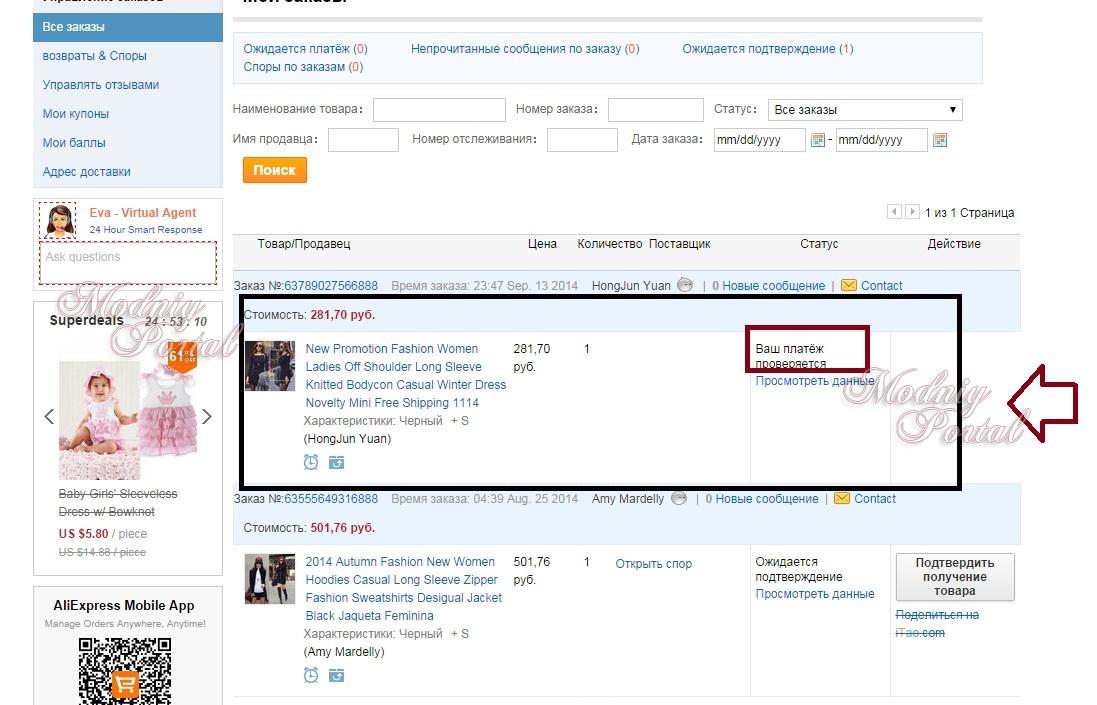
Task: Click 'Просмотреть данные' under 'Ожидается подтверждение'
Action: coord(815,594)
